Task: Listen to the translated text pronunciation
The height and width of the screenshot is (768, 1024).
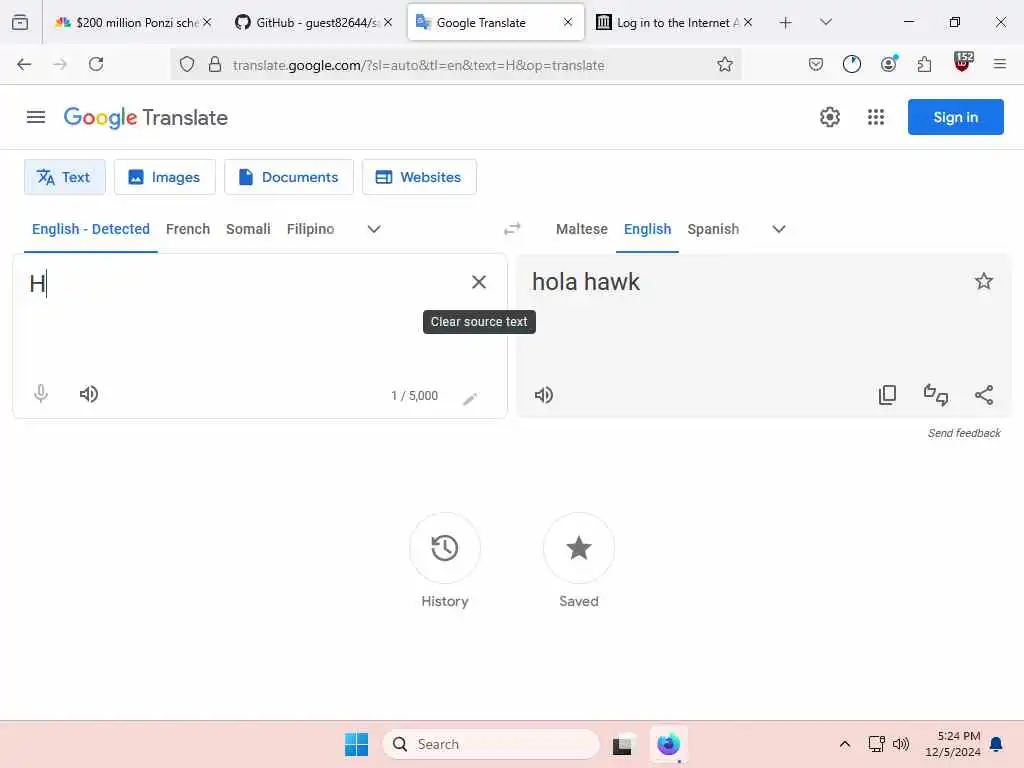Action: (x=543, y=395)
